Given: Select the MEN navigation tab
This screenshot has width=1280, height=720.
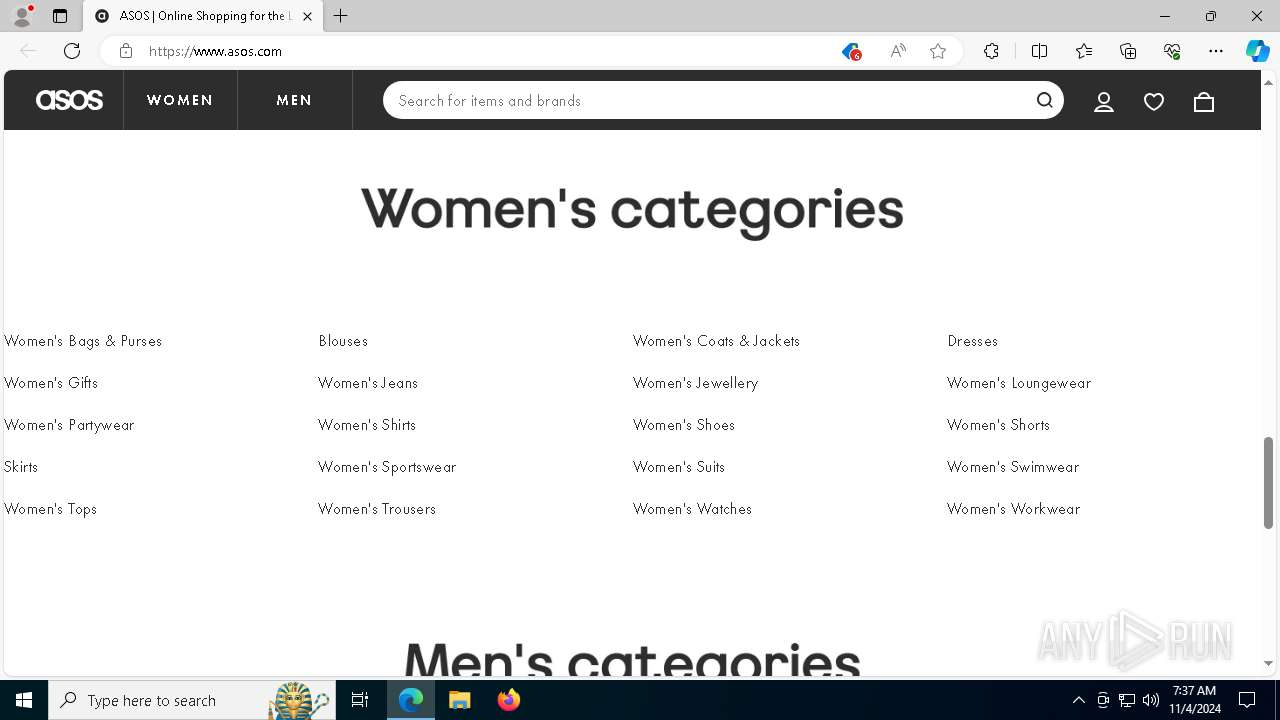Looking at the screenshot, I should click(295, 100).
